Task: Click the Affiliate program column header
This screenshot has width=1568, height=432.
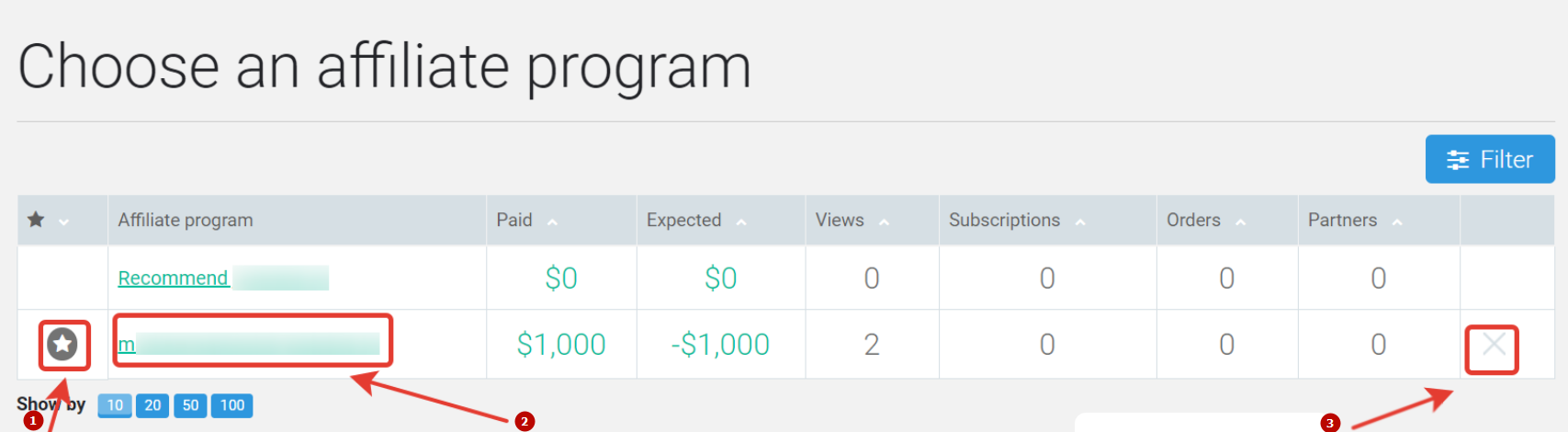Action: (x=186, y=220)
